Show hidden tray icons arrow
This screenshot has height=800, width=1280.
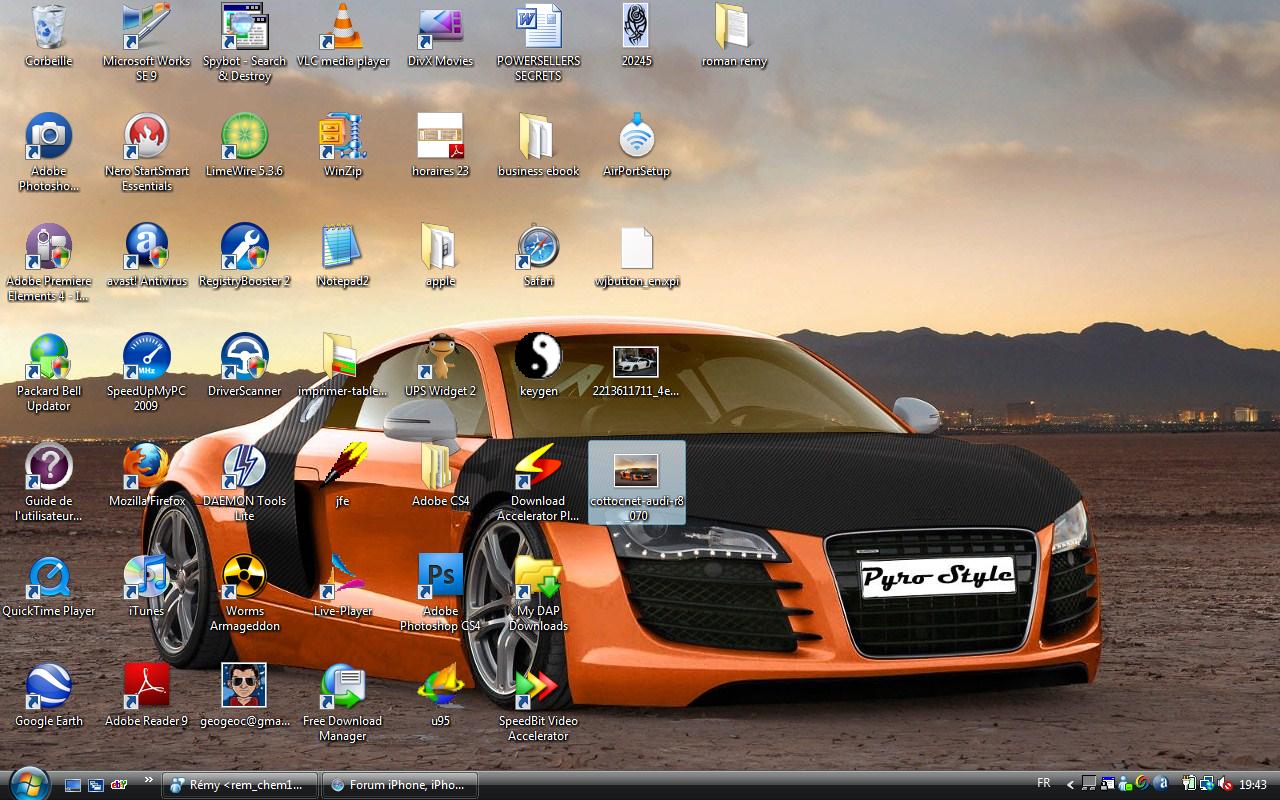[x=1070, y=785]
